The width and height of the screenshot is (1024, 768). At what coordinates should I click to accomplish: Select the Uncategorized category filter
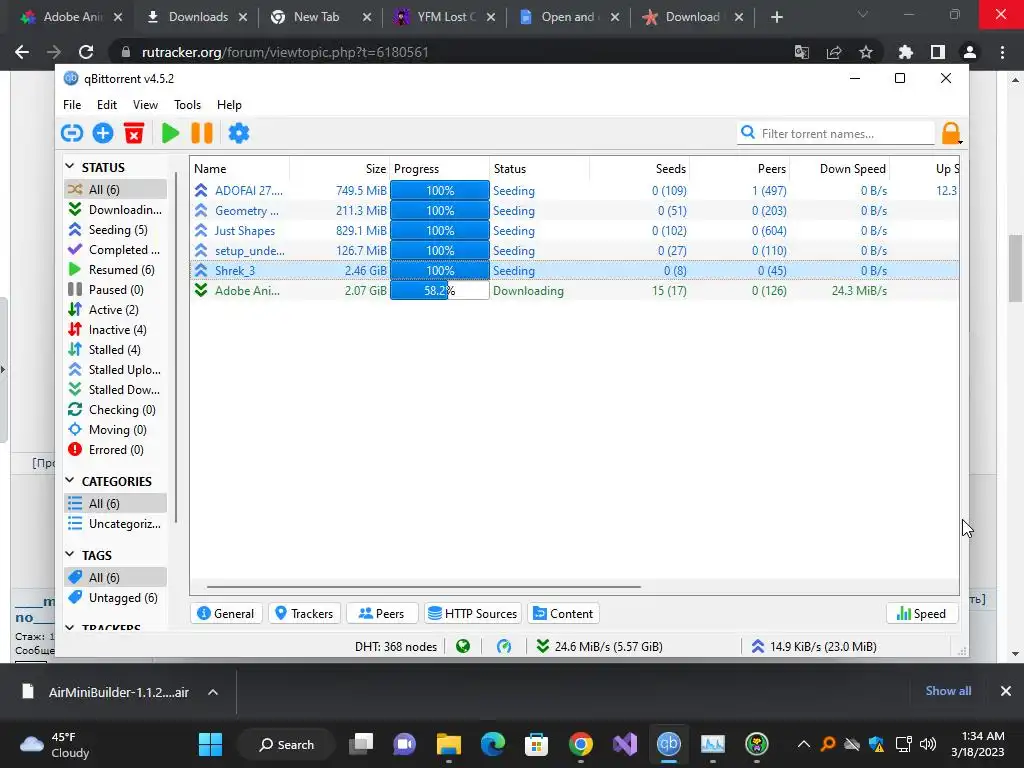[x=115, y=524]
